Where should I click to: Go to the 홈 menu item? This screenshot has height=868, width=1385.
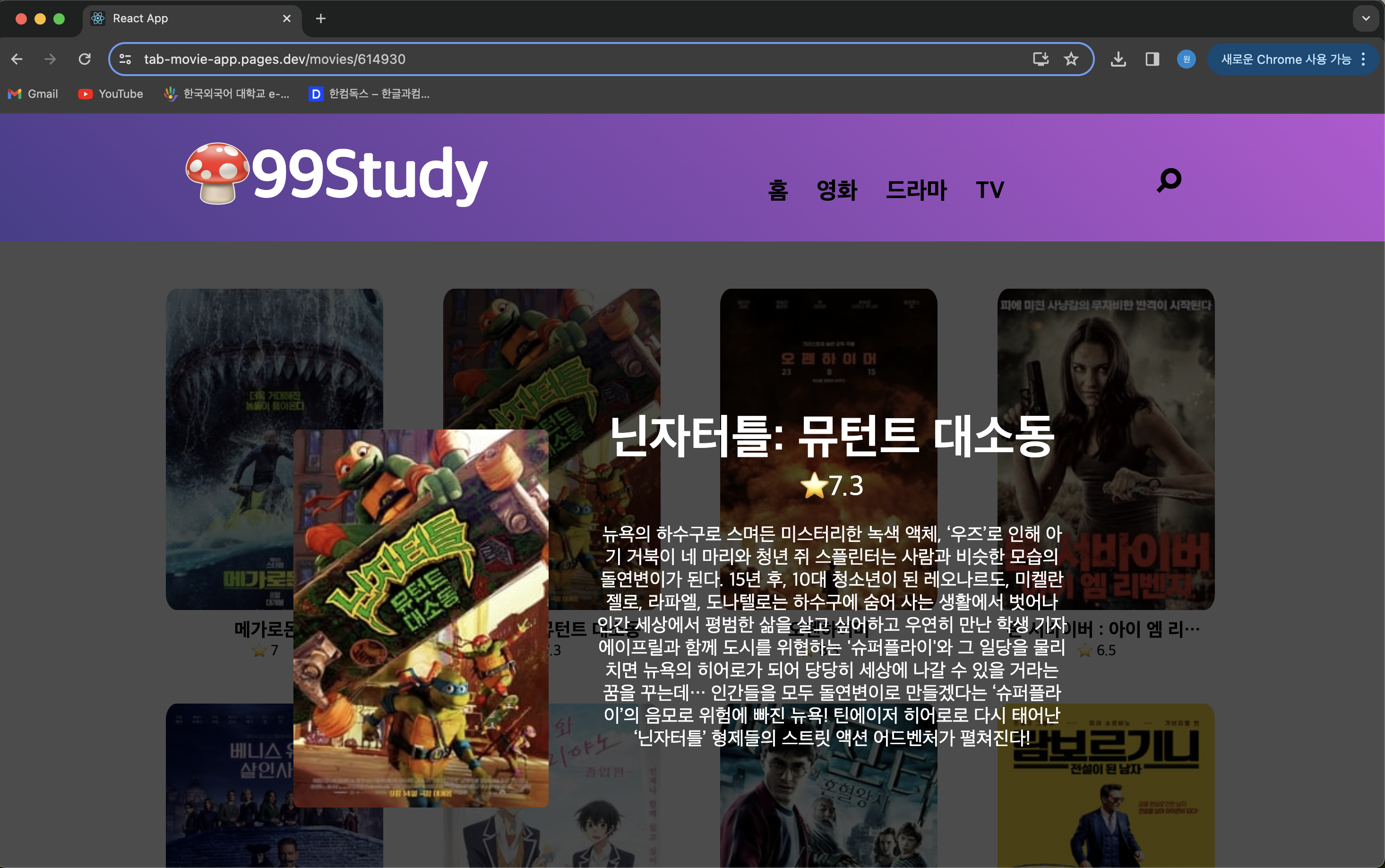778,190
